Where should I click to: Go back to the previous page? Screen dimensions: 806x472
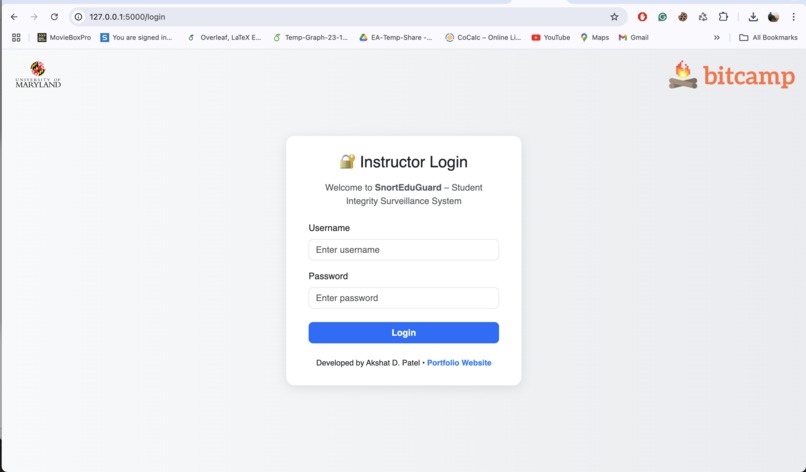tap(14, 17)
